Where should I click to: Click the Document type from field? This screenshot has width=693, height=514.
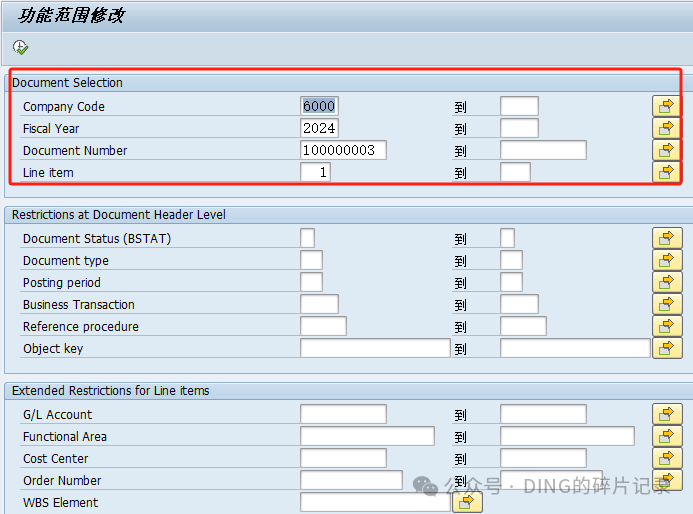coord(312,260)
